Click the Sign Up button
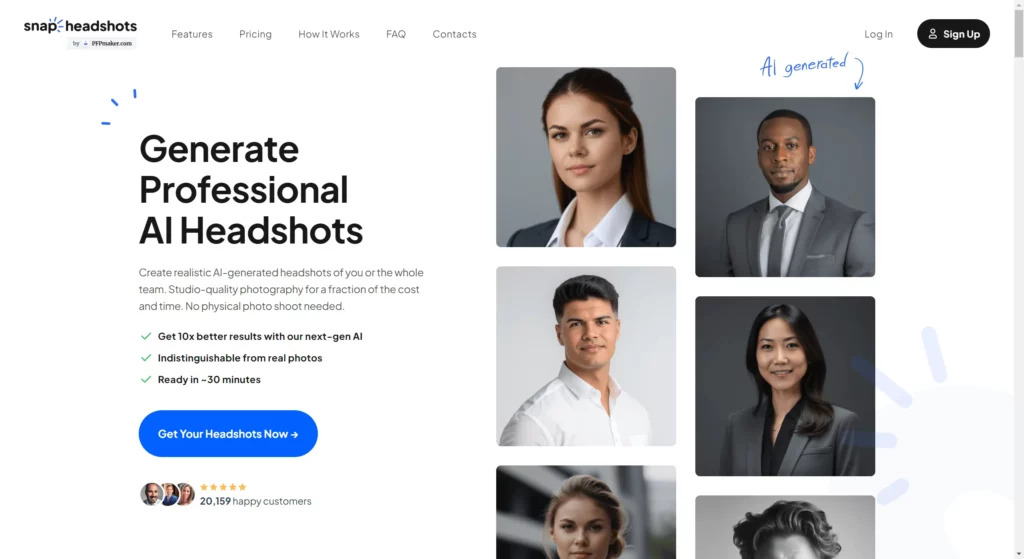The width and height of the screenshot is (1024, 559). (x=953, y=33)
